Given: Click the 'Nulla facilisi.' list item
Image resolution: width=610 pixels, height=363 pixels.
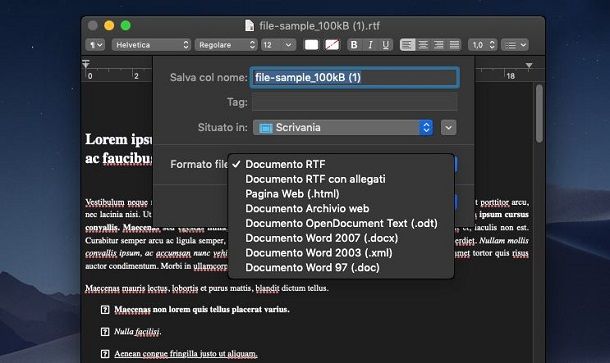Looking at the screenshot, I should coord(138,332).
